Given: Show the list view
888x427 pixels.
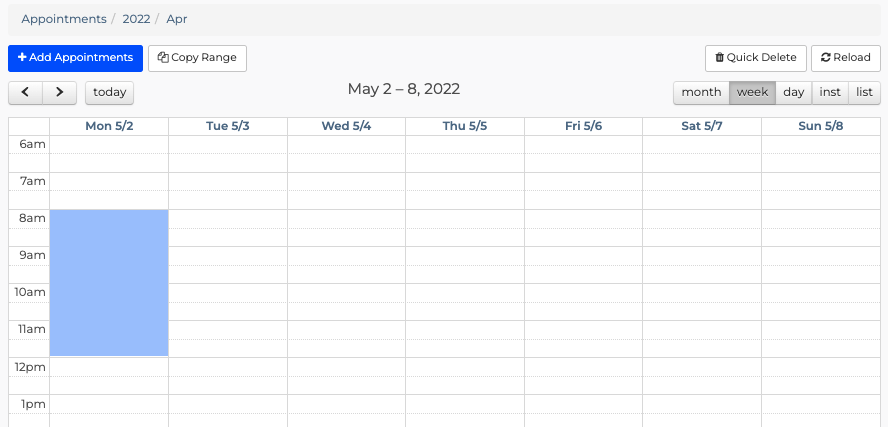Looking at the screenshot, I should click(x=864, y=93).
